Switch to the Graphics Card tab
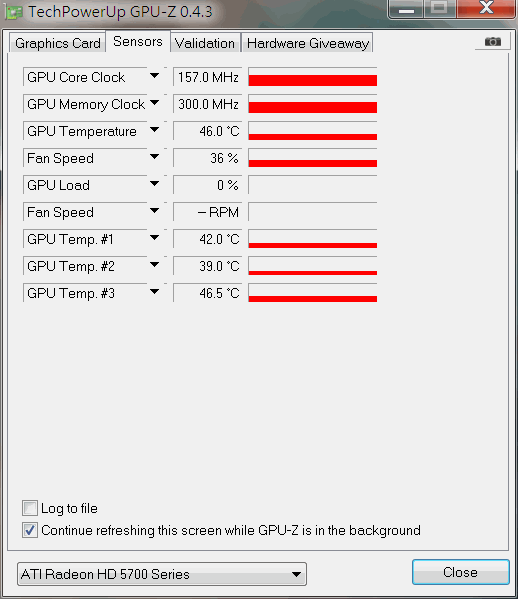Screen dimensions: 518x599 coord(57,43)
